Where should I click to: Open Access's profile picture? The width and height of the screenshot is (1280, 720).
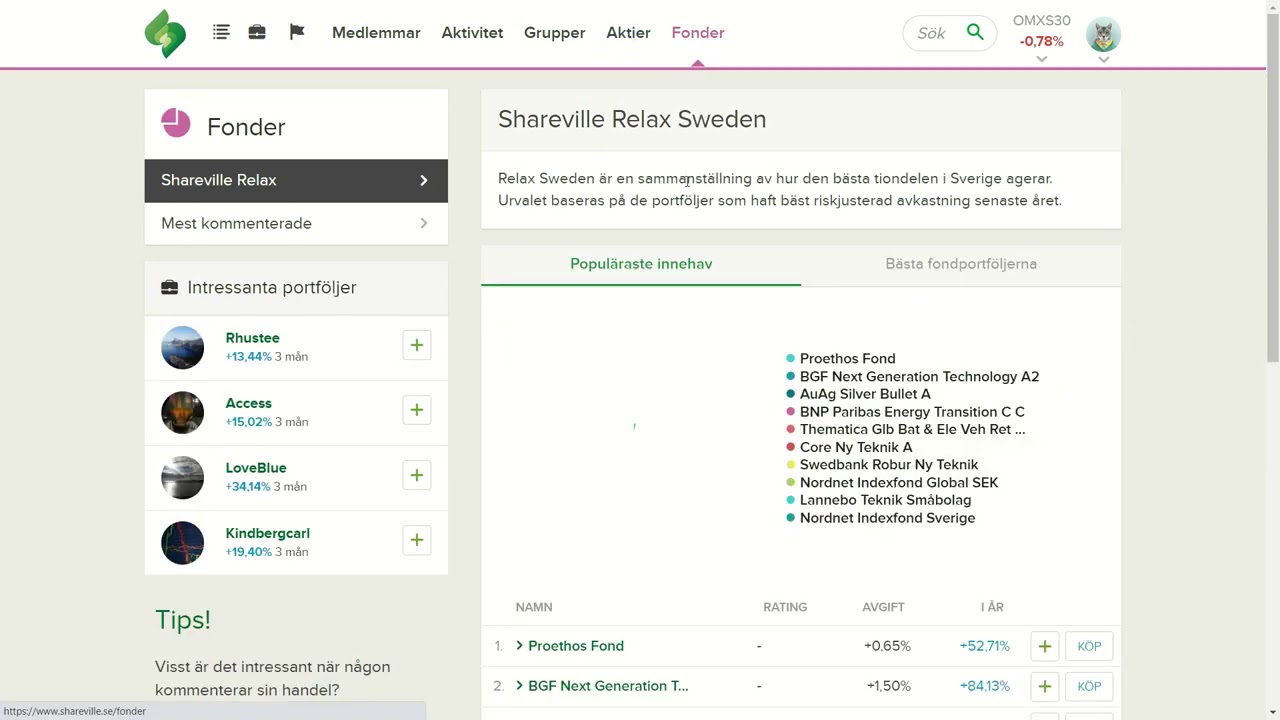coord(182,412)
